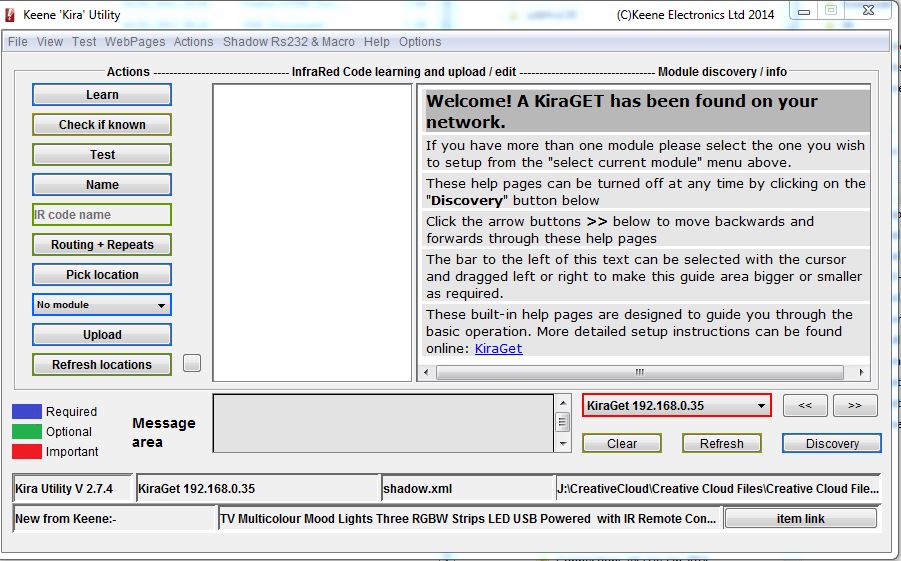Click the help panel horizontal scrollbar thumb

point(640,372)
